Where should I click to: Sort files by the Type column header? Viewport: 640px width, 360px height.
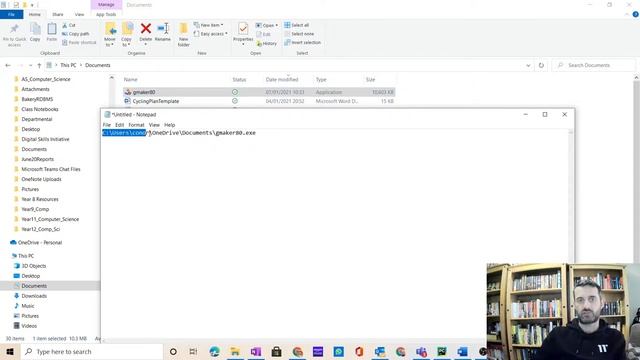[x=321, y=80]
